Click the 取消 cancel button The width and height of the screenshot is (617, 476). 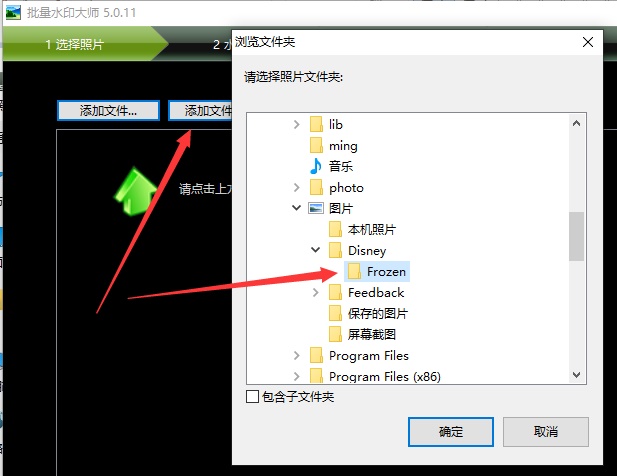545,432
